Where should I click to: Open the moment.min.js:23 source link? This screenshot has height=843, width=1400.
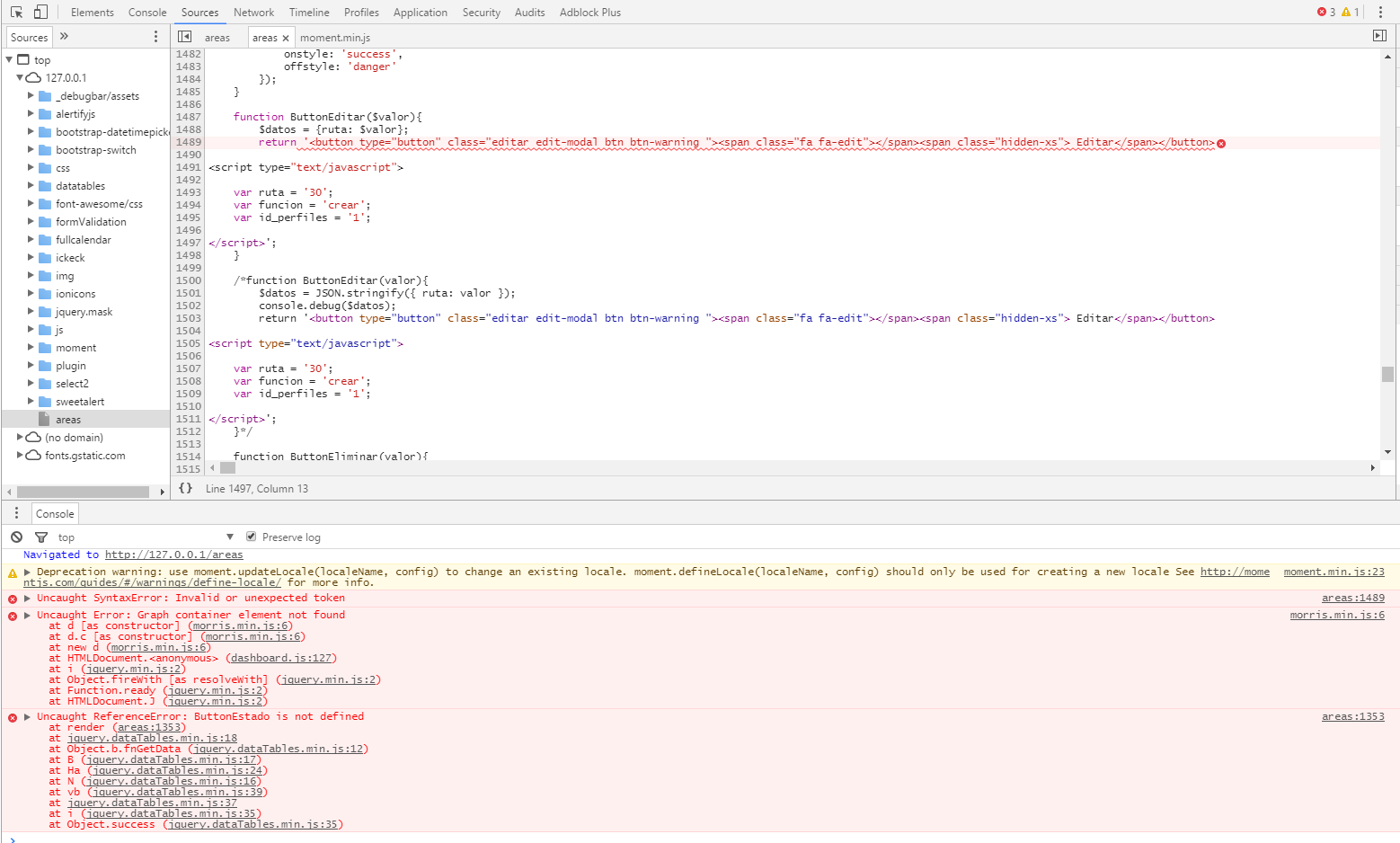coord(1334,572)
